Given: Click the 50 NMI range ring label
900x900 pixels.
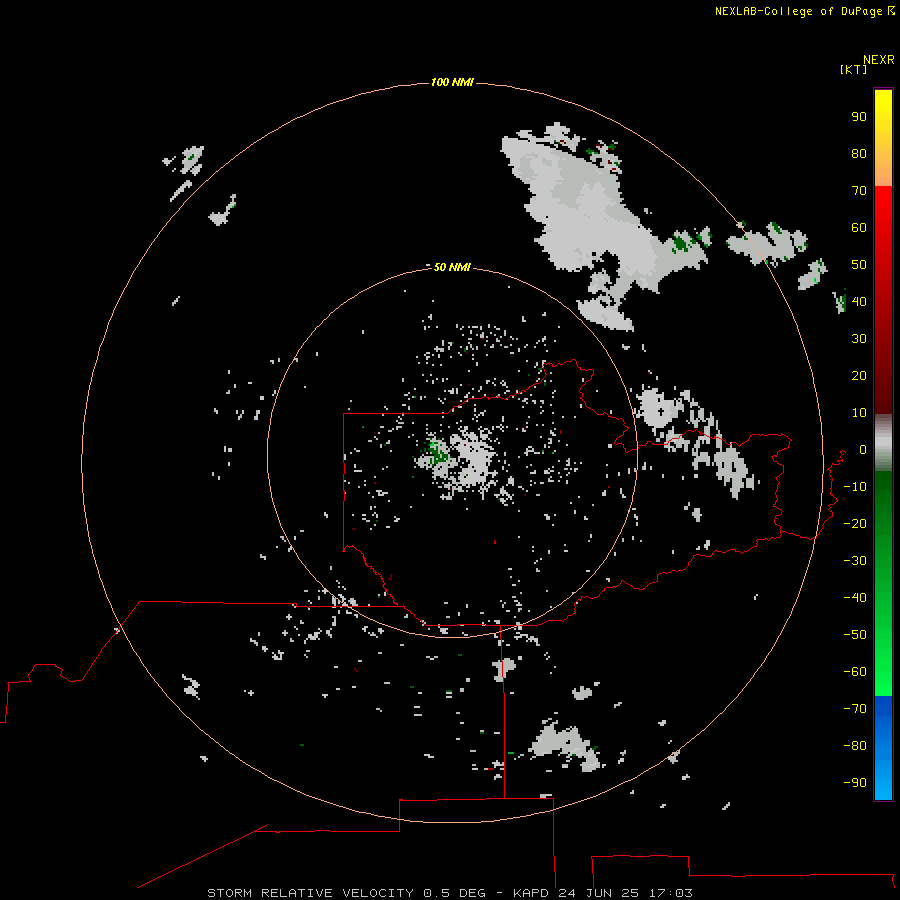Looking at the screenshot, I should pyautogui.click(x=452, y=267).
